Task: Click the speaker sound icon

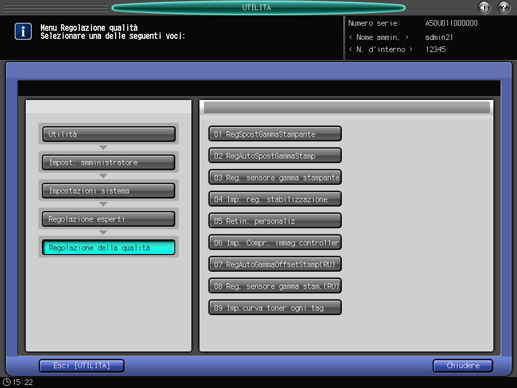Action: [484, 7]
